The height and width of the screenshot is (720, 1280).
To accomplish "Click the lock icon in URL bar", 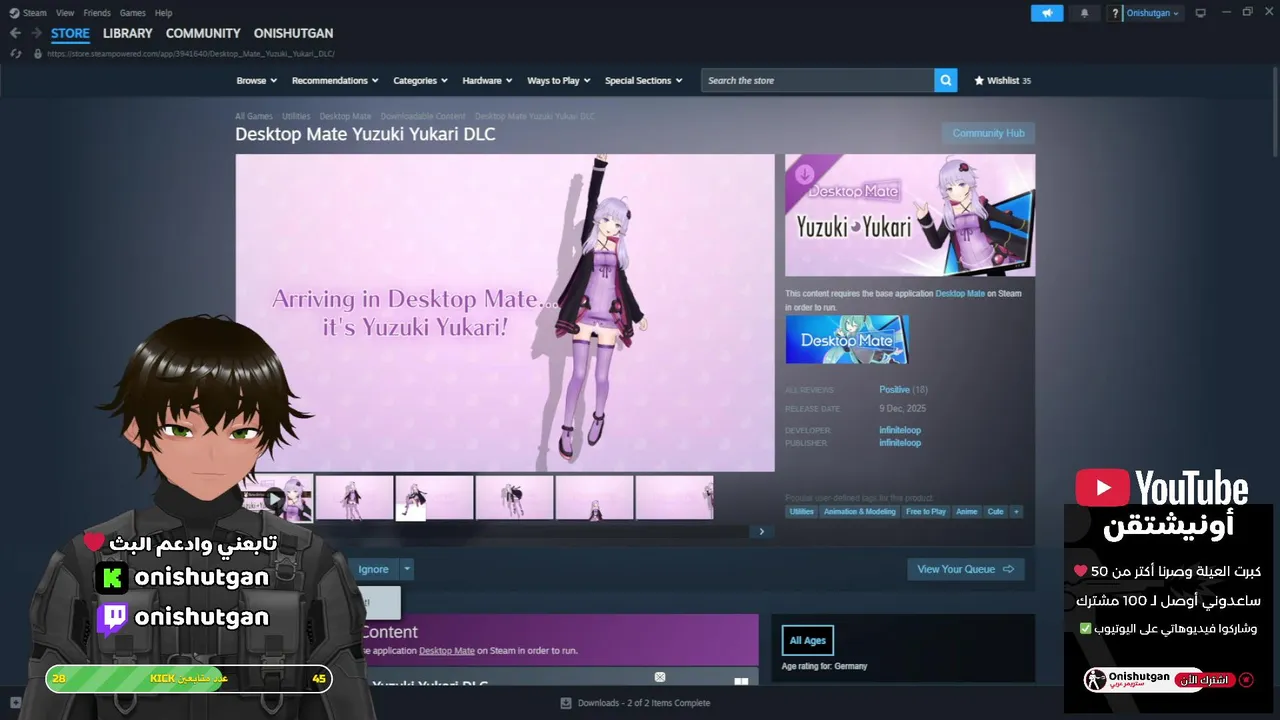I will pyautogui.click(x=38, y=54).
